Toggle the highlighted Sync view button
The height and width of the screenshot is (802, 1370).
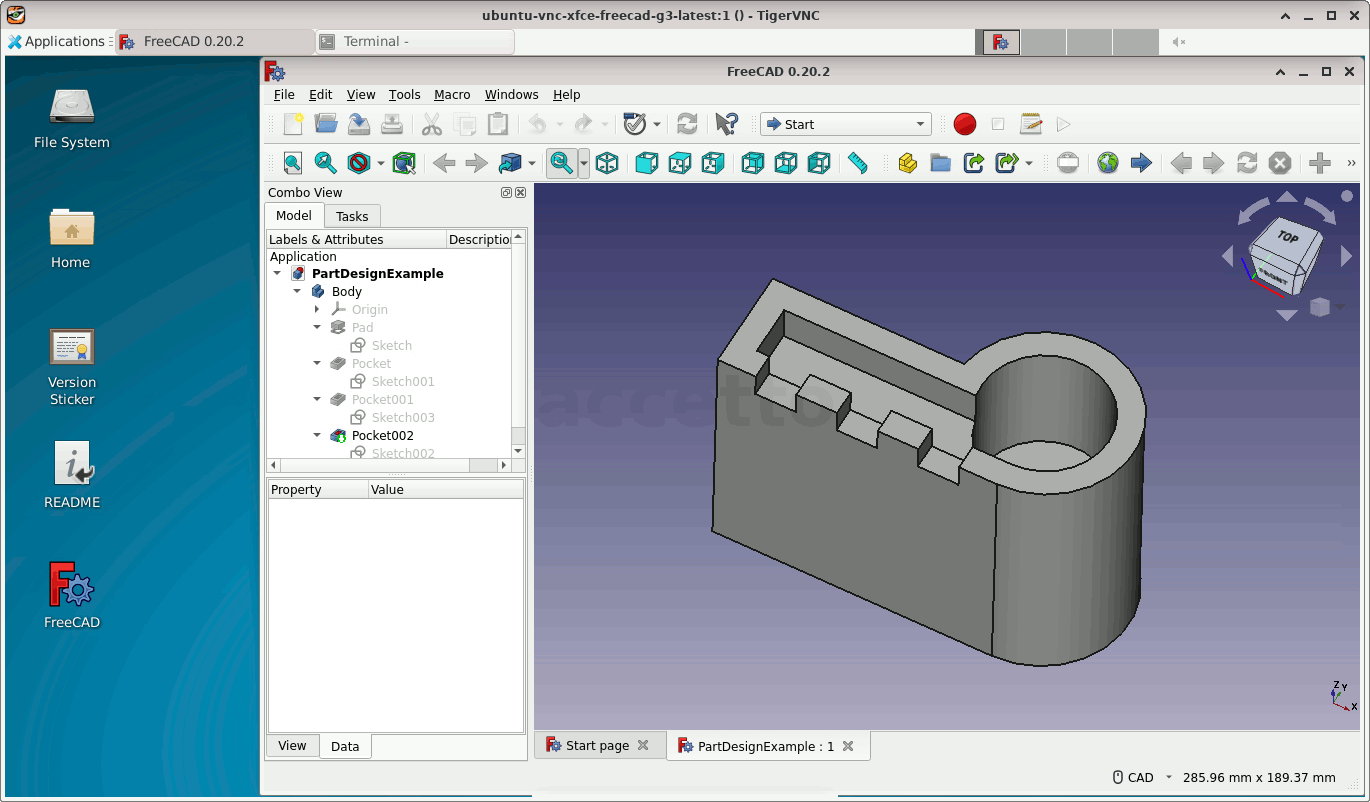pyautogui.click(x=562, y=163)
